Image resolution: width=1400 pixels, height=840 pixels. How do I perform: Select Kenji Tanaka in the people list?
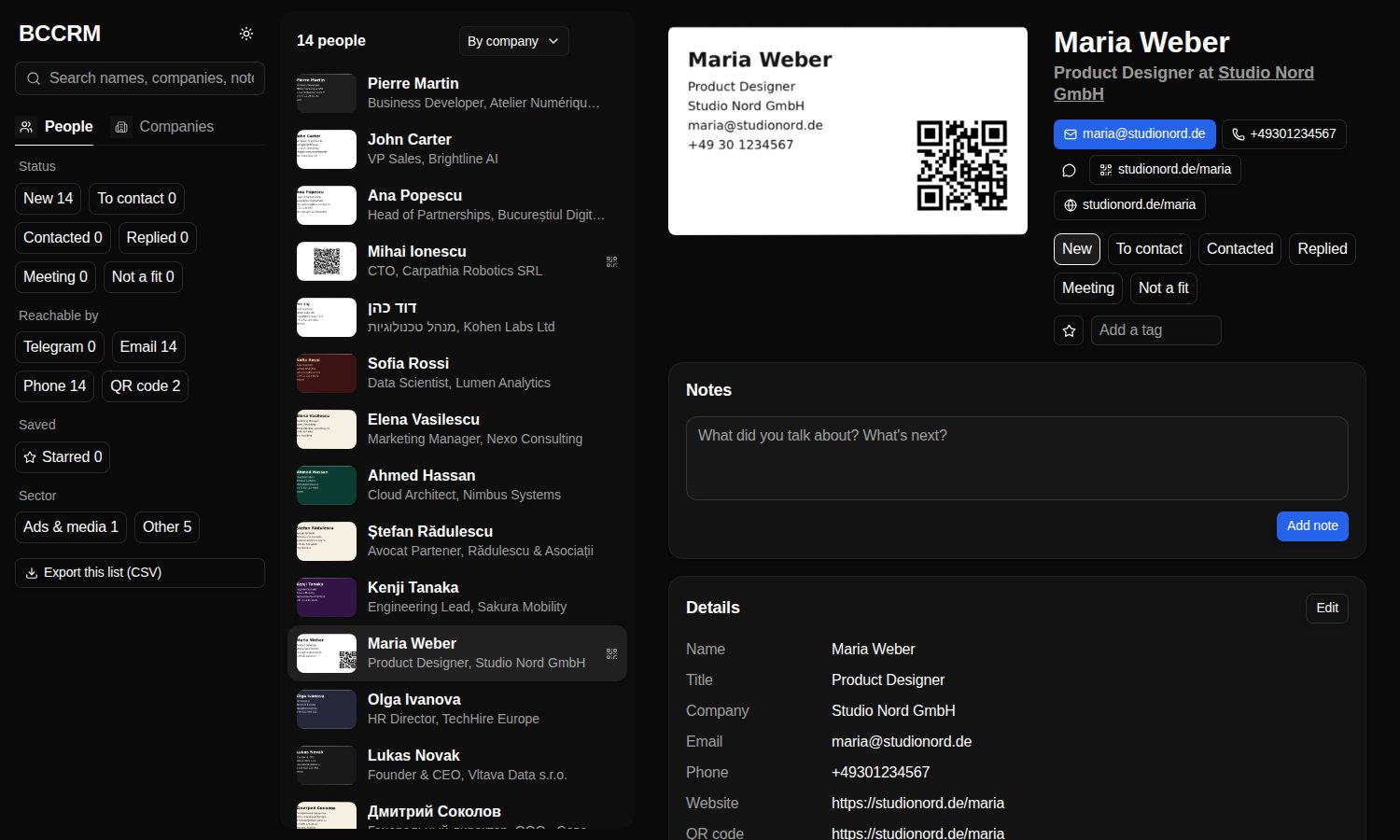pyautogui.click(x=457, y=597)
